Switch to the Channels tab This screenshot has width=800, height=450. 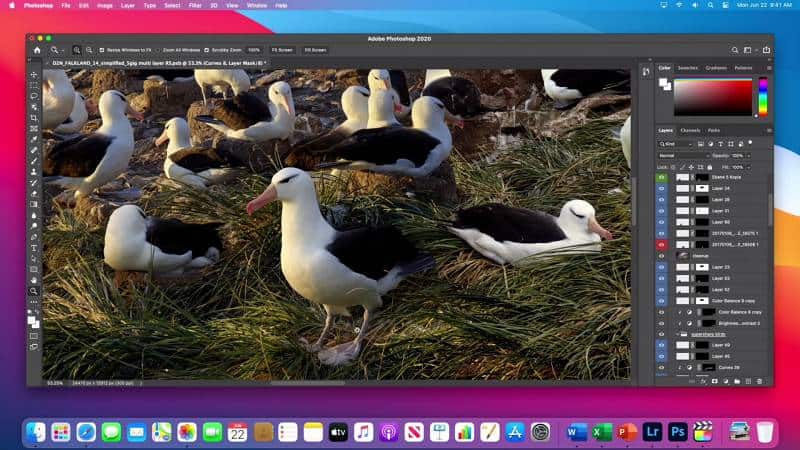click(690, 131)
